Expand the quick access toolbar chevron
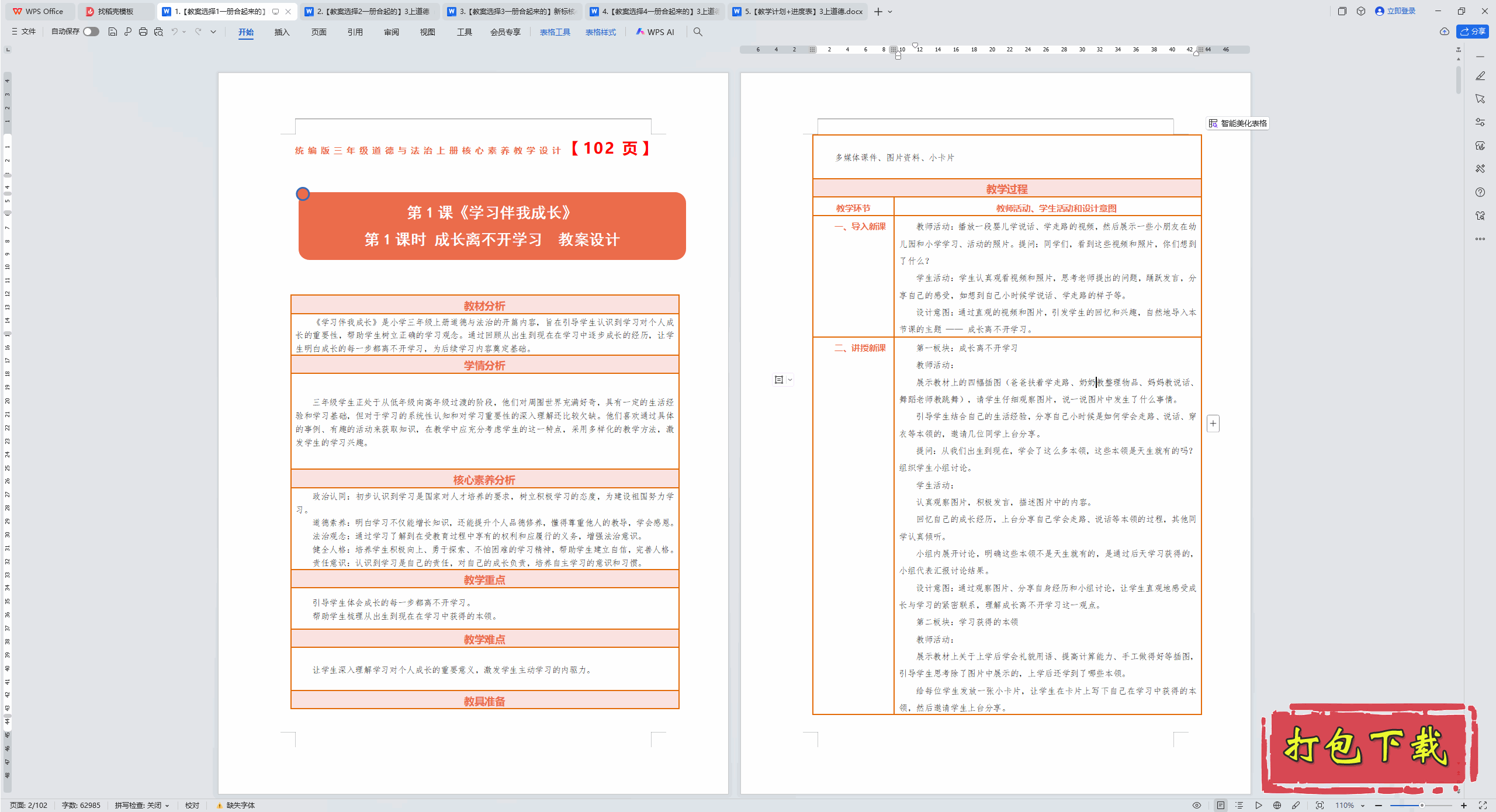 [x=213, y=32]
